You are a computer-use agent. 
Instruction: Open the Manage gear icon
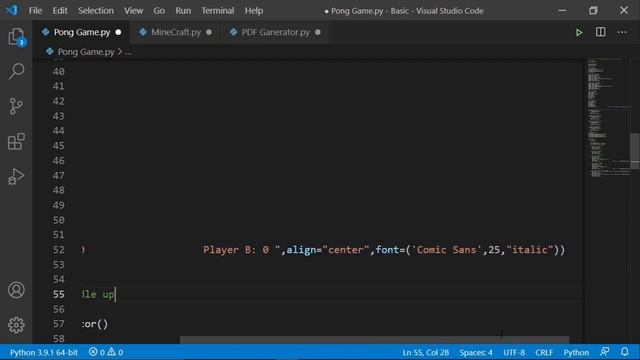coord(16,325)
